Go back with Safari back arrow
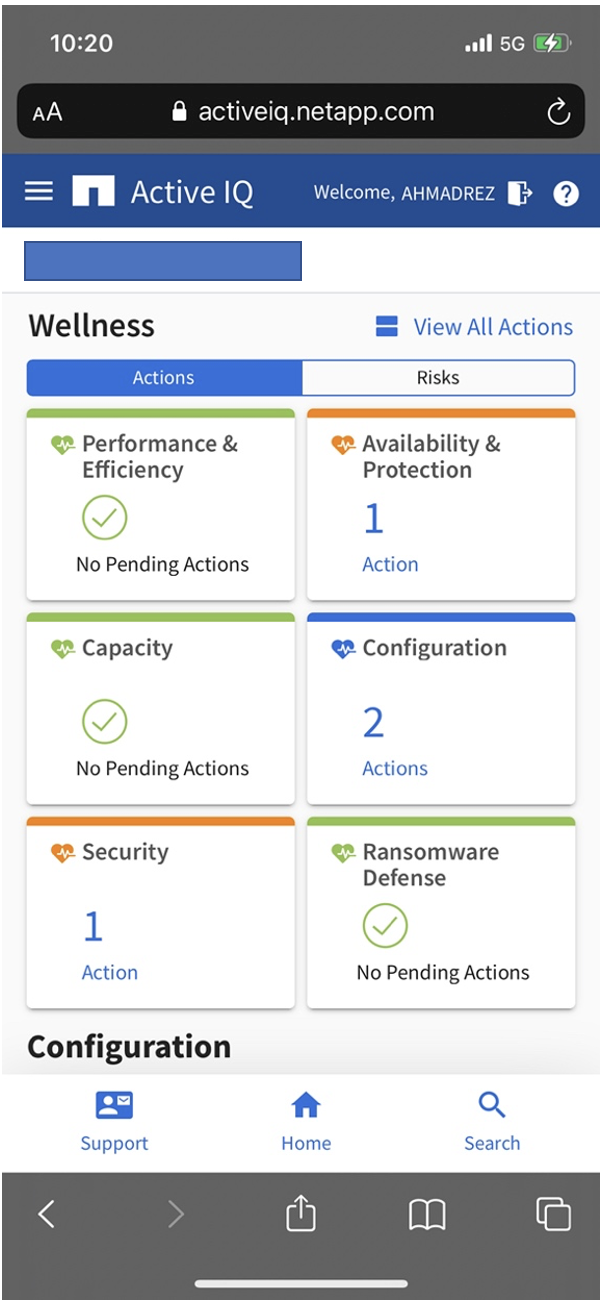Screen dimensions: 604x1300 click(x=46, y=1214)
